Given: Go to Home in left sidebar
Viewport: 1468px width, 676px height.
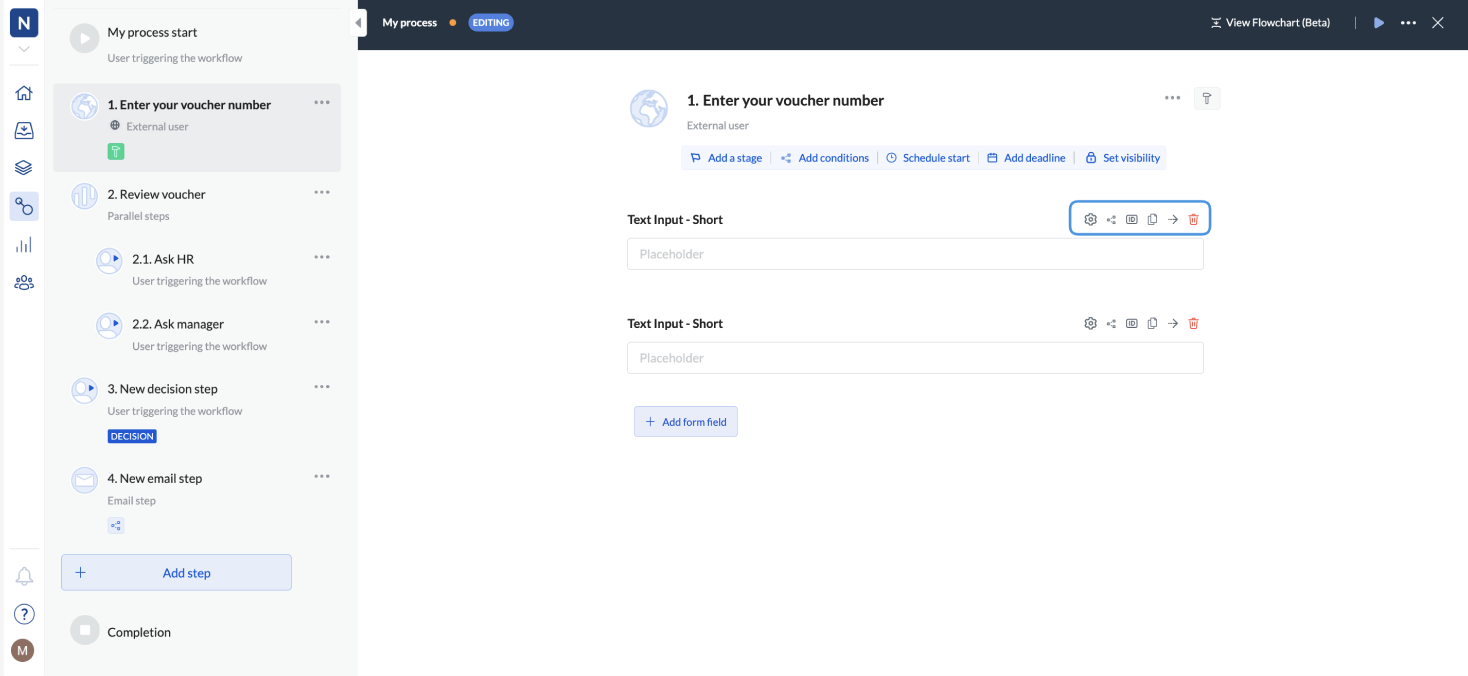Looking at the screenshot, I should 24,93.
